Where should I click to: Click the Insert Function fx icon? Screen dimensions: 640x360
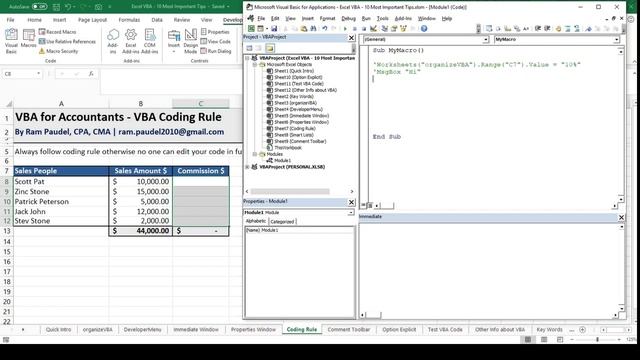(91, 74)
